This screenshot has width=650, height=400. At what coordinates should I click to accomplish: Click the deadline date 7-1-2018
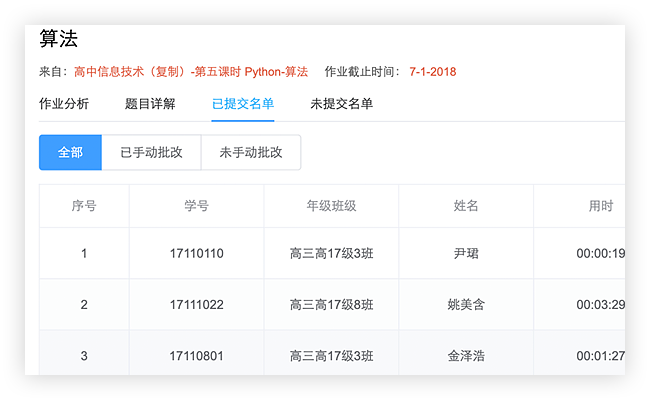tap(432, 72)
